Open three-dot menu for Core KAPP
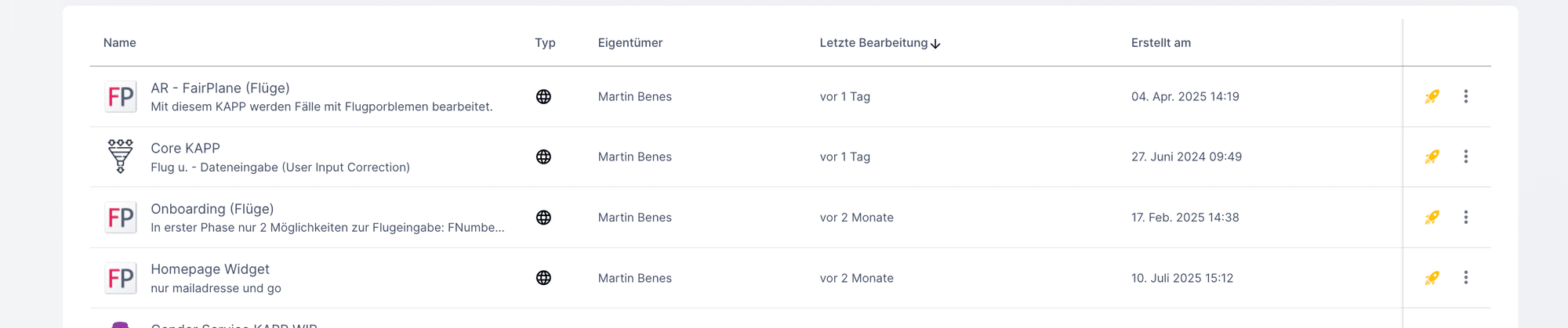Viewport: 1568px width, 328px height. pos(1465,157)
